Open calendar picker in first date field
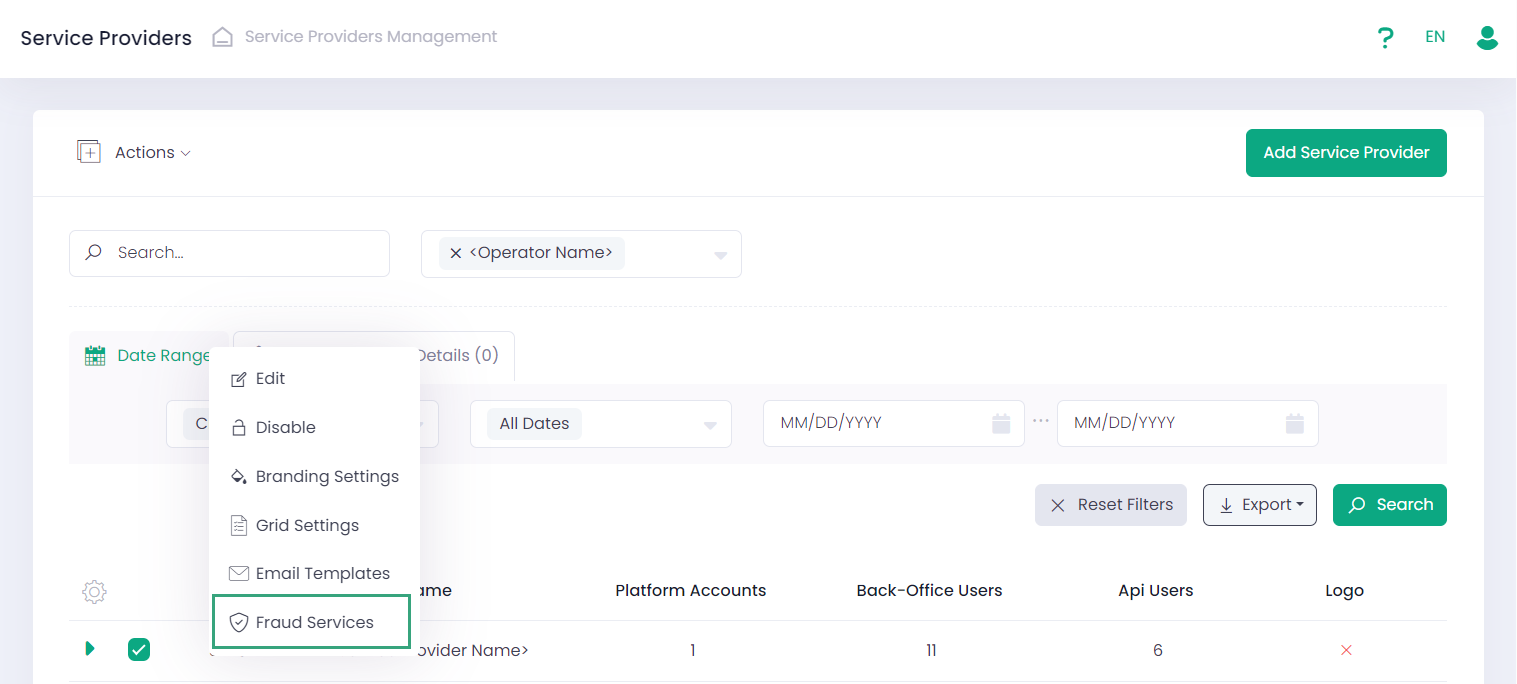 pos(1001,423)
